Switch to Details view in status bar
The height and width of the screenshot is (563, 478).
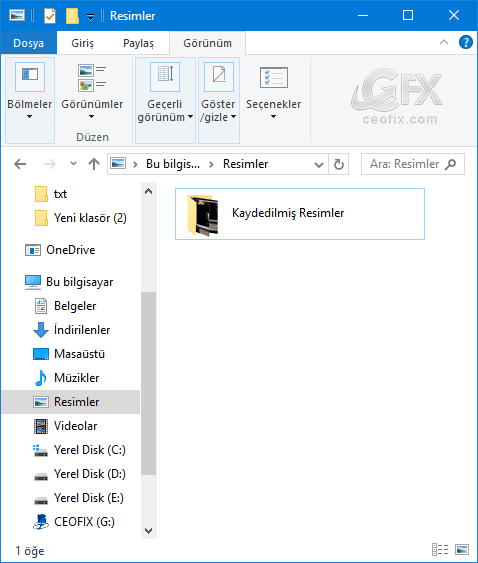(440, 549)
